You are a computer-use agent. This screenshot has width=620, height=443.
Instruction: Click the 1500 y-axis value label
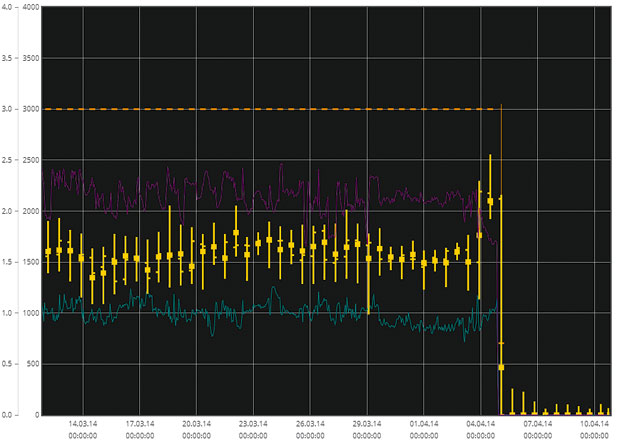(x=31, y=262)
